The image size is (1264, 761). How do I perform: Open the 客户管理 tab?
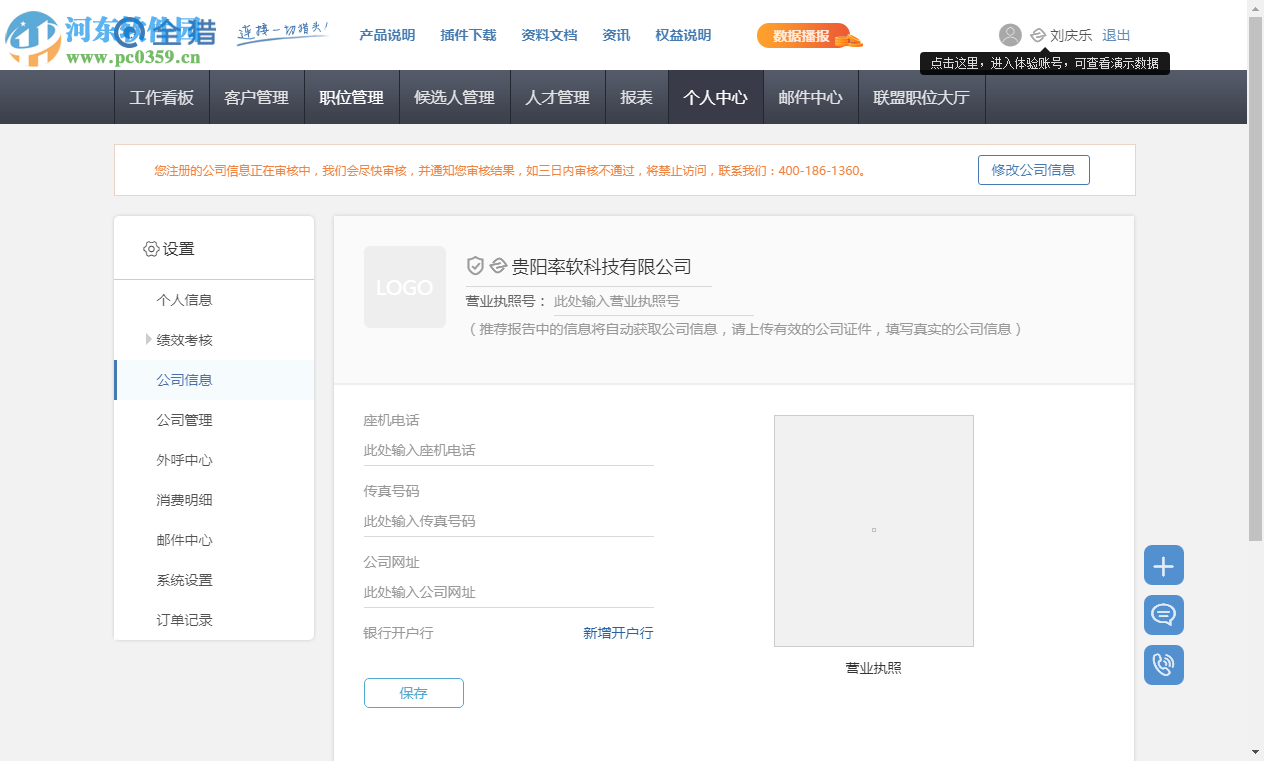257,97
